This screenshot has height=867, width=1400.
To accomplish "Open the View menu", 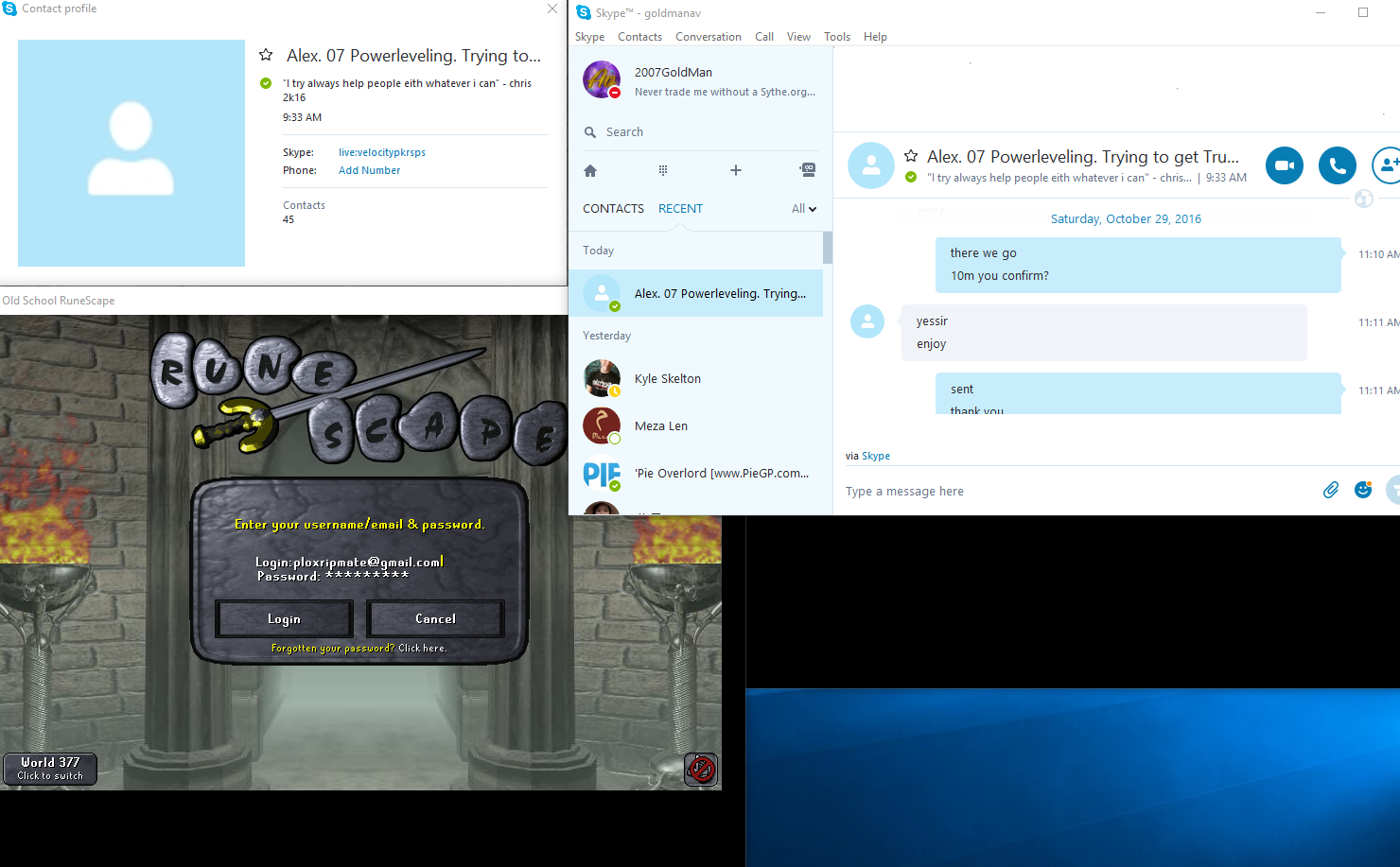I will (x=798, y=37).
